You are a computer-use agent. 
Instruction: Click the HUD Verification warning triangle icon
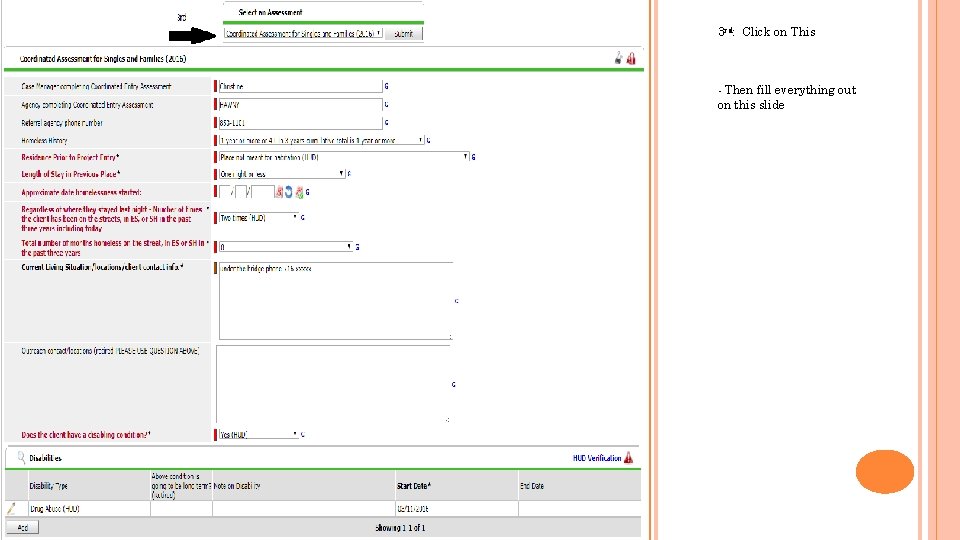[x=628, y=457]
